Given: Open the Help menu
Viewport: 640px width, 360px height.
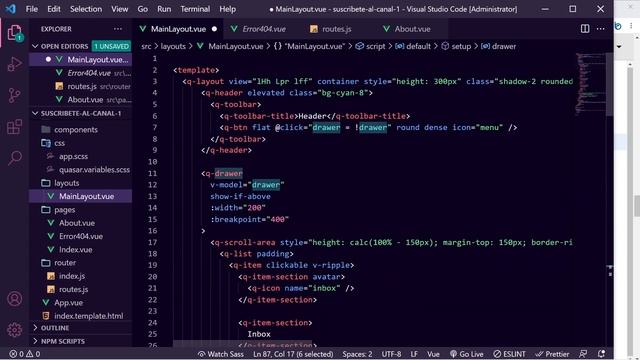Looking at the screenshot, I should click(227, 9).
